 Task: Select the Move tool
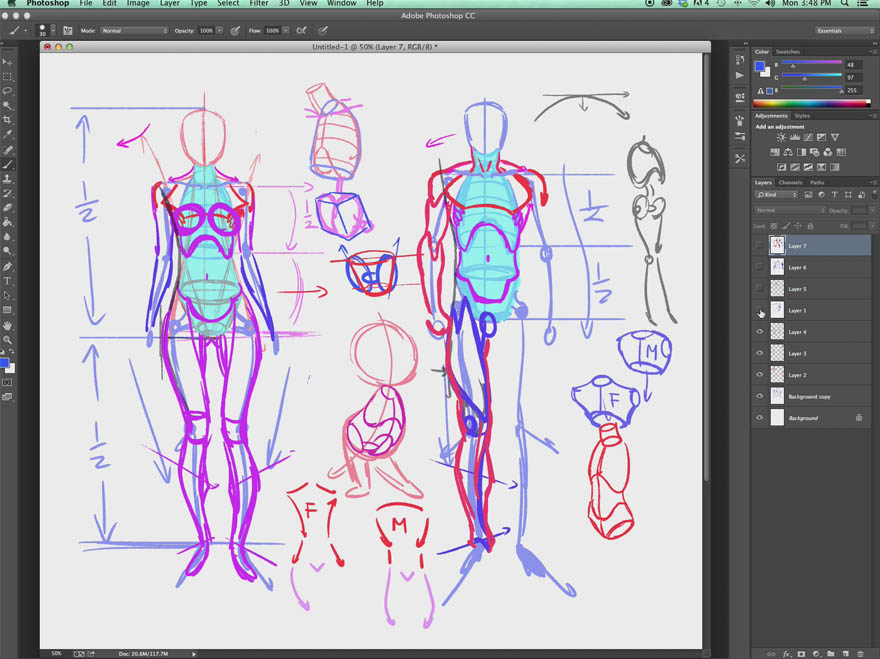[7, 62]
